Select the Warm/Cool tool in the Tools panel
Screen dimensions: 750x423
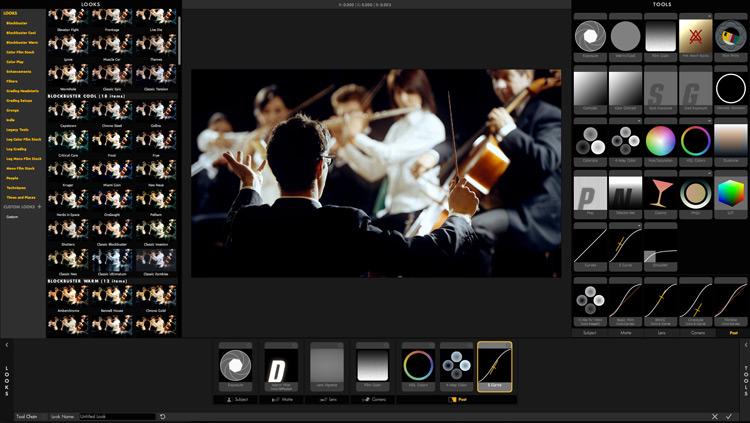[x=625, y=37]
